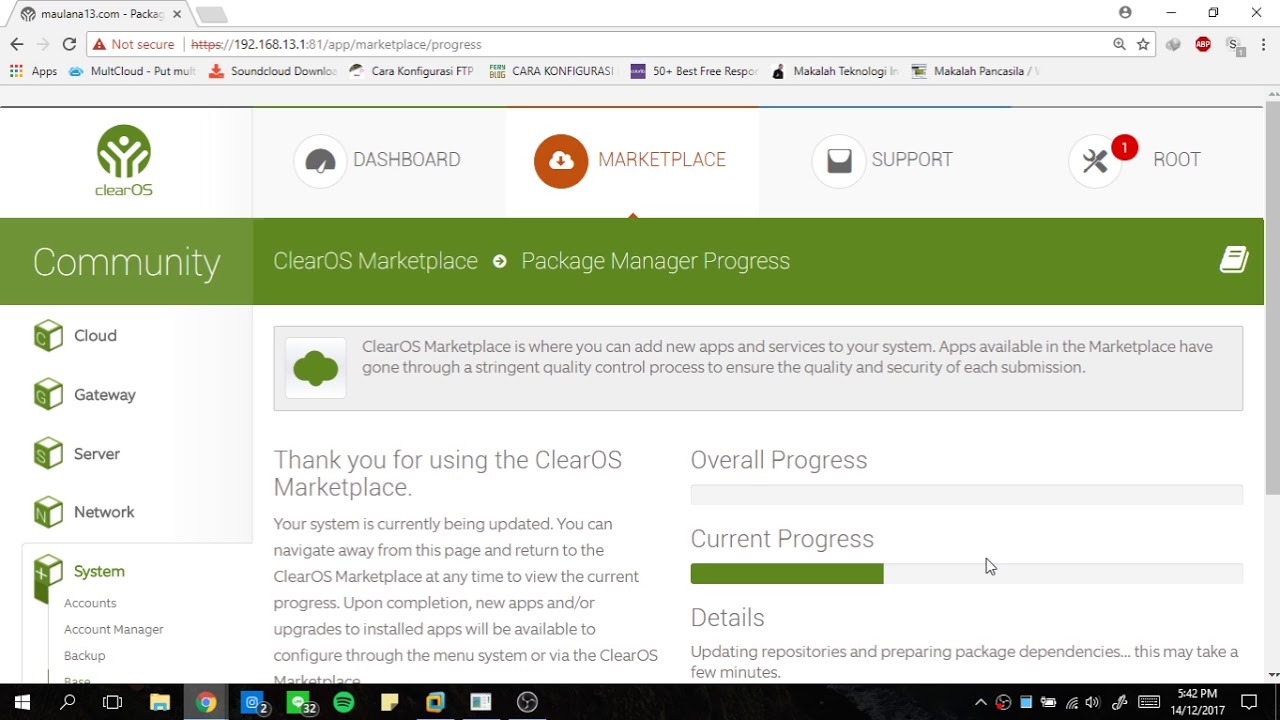Switch to the Dashboard tab
This screenshot has height=720, width=1280.
(379, 161)
